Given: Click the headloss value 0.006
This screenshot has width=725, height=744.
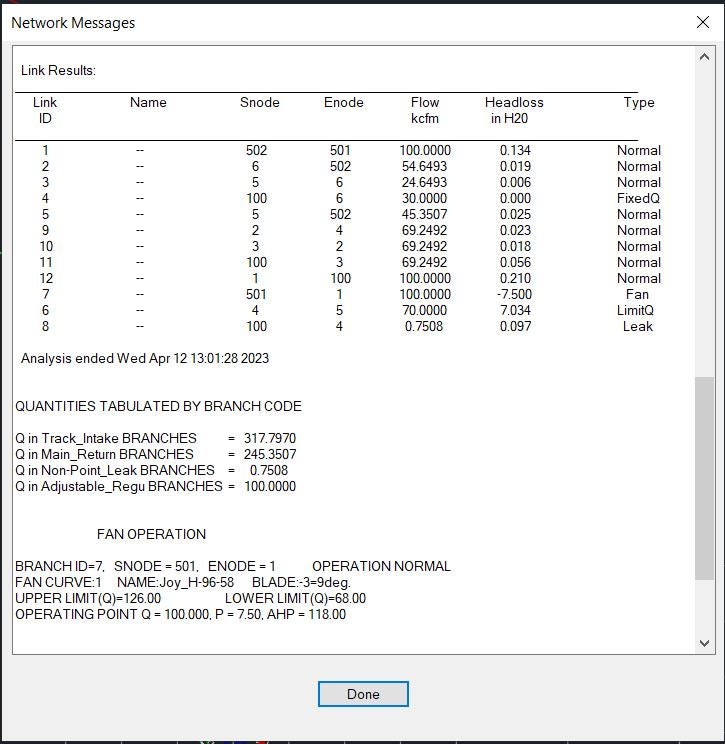Looking at the screenshot, I should coord(515,183).
